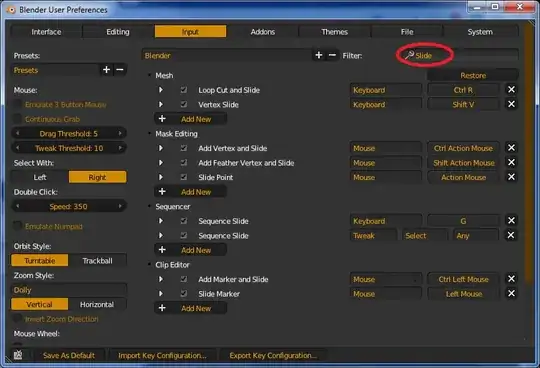Expand Vertex Slide details
The image size is (540, 368).
coord(160,104)
